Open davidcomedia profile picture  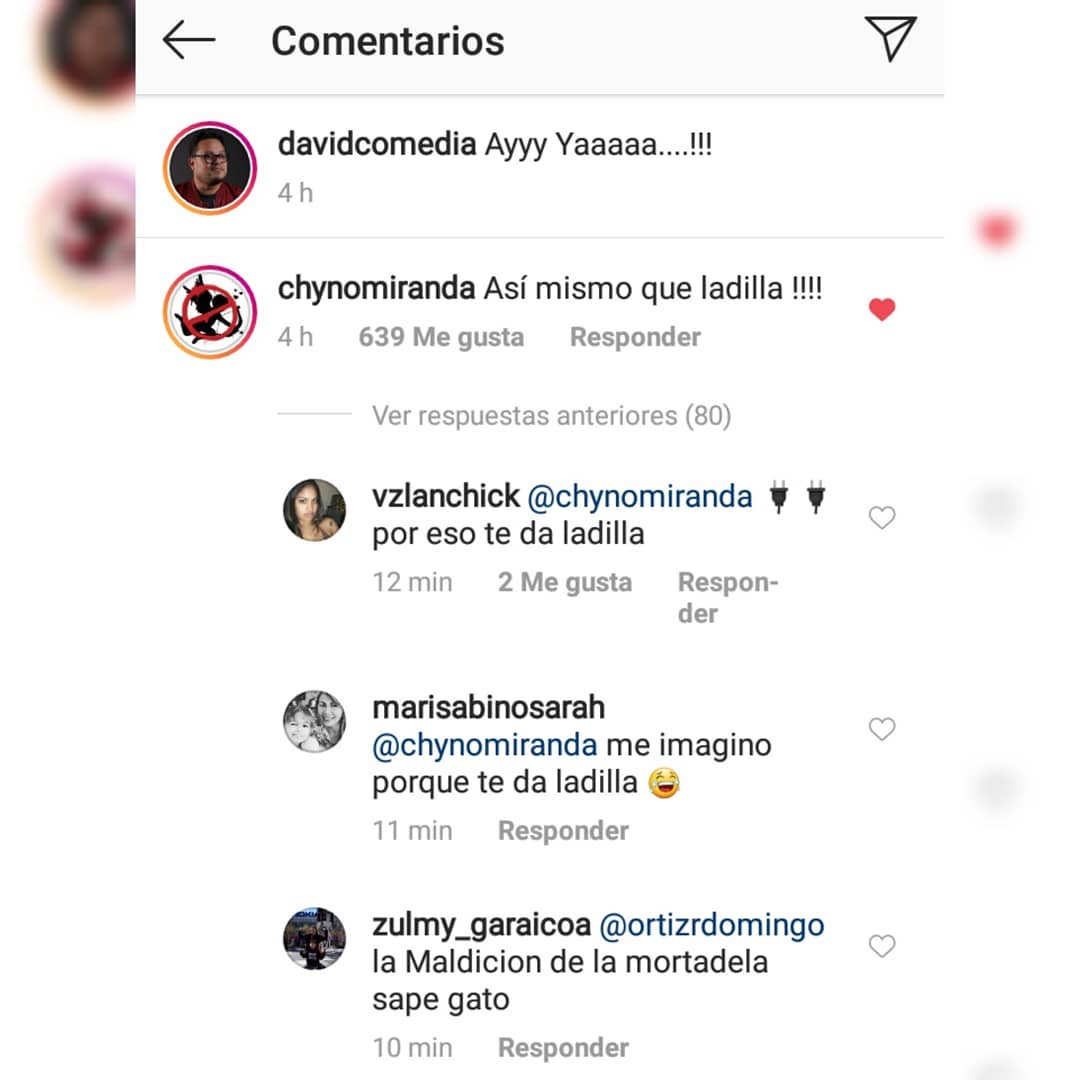click(210, 168)
